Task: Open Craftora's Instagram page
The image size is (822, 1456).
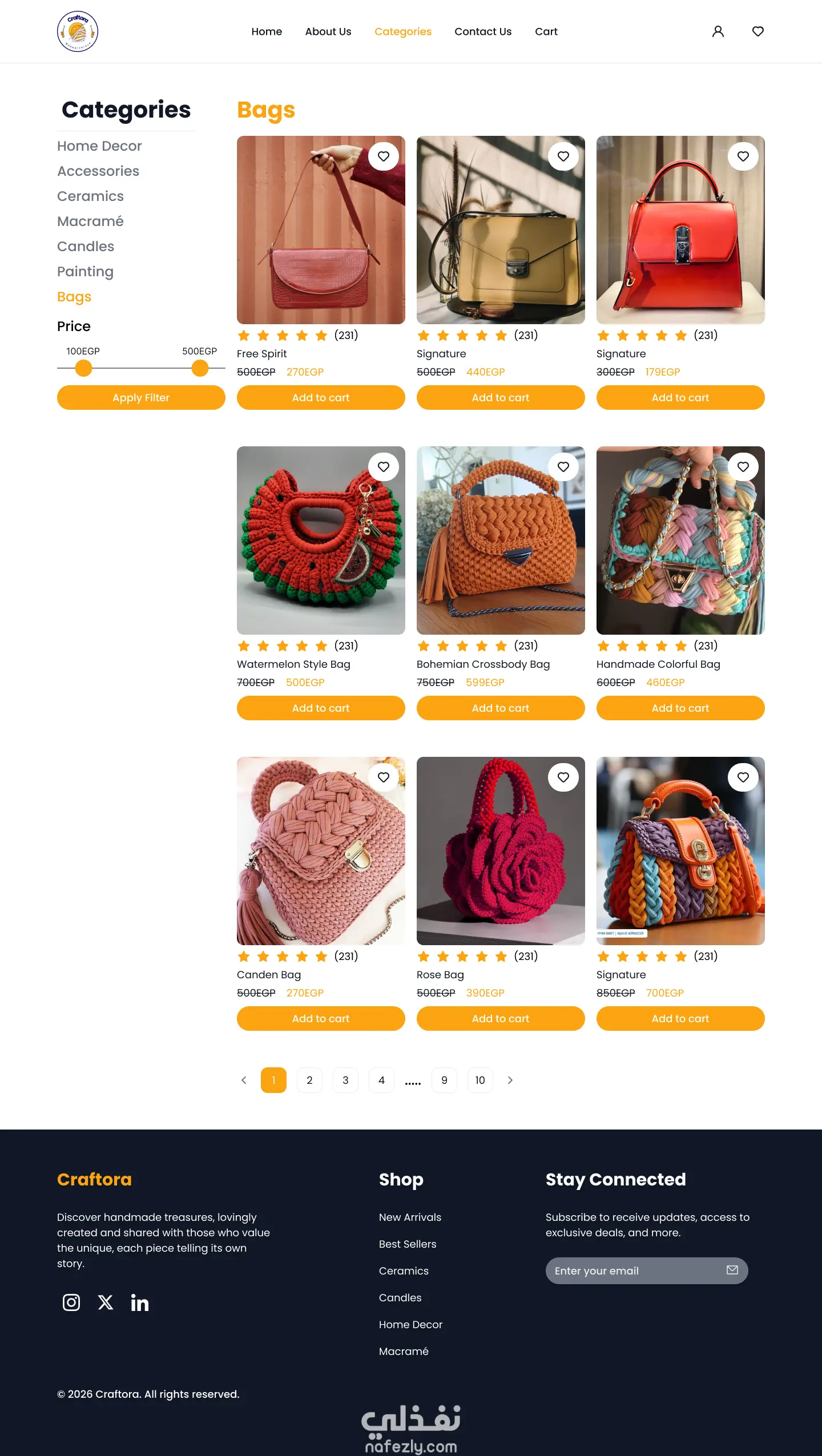Action: (x=71, y=1302)
